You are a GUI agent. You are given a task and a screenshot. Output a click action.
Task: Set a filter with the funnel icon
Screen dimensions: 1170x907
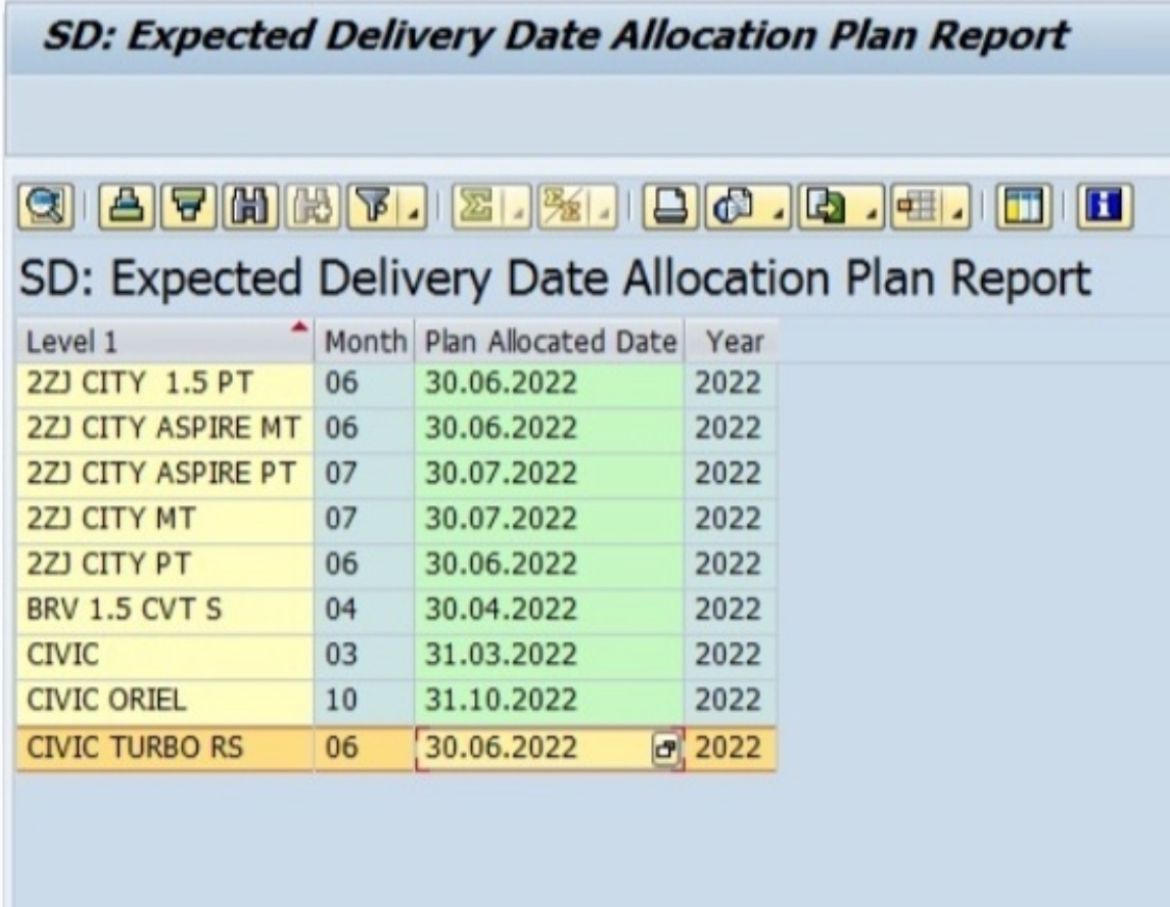point(373,207)
